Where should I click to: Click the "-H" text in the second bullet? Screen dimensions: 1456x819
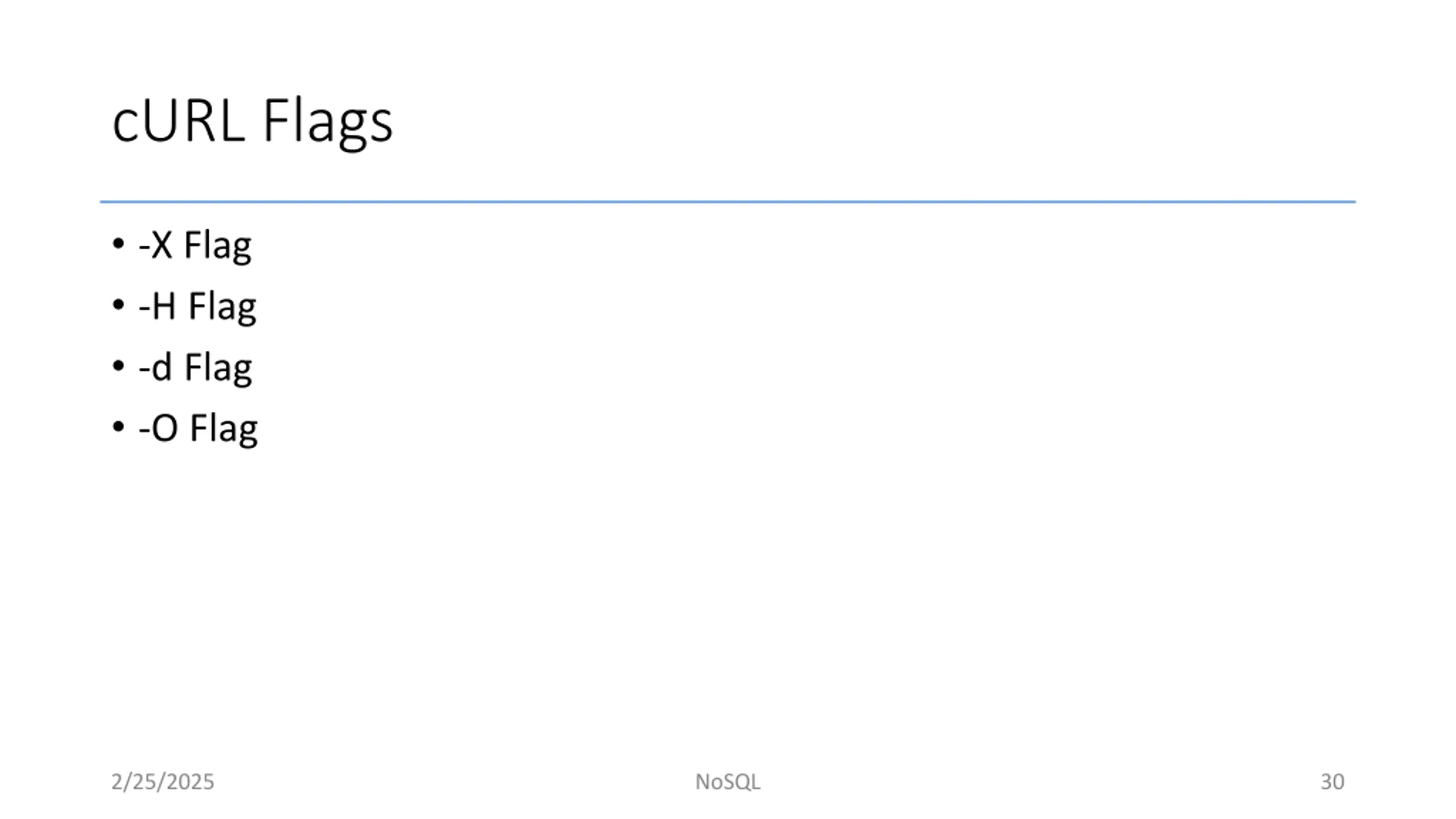coord(157,307)
